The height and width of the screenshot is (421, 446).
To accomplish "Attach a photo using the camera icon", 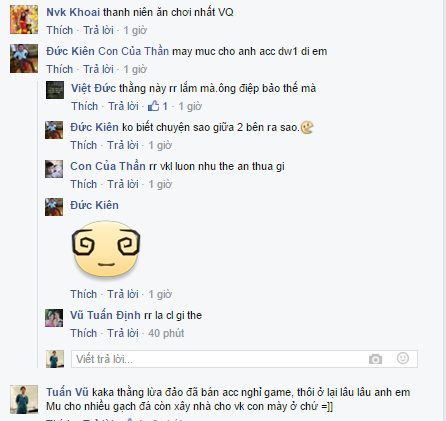I will pyautogui.click(x=375, y=359).
